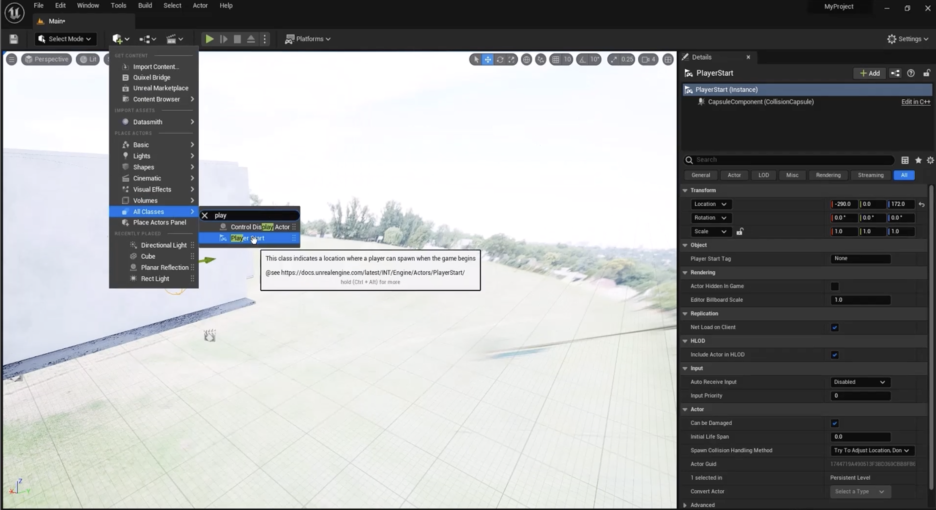Click the Details search field
The image size is (936, 510).
(789, 160)
